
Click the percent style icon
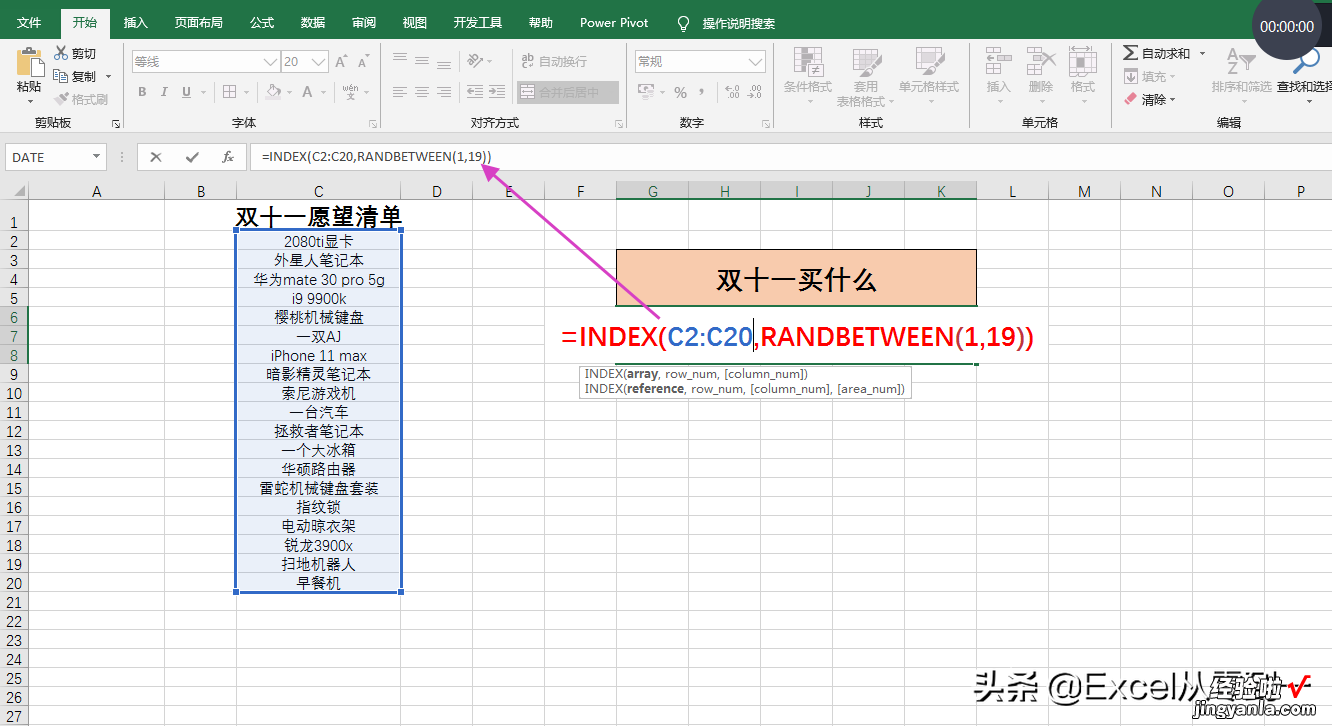[x=680, y=92]
